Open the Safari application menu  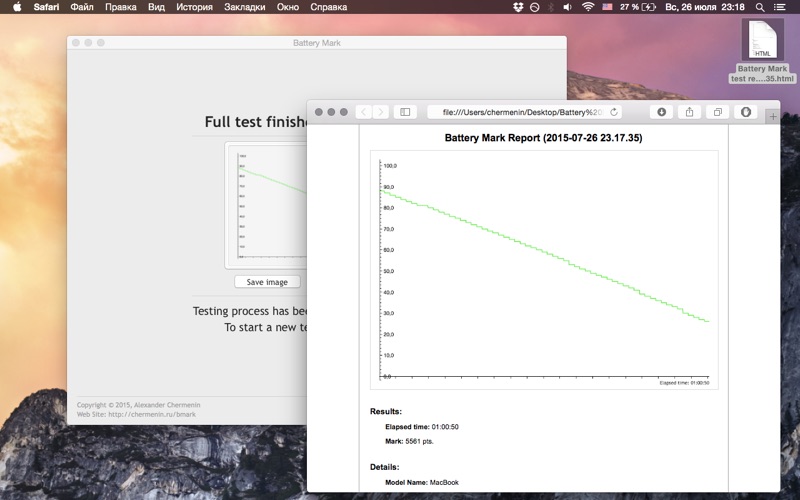46,7
